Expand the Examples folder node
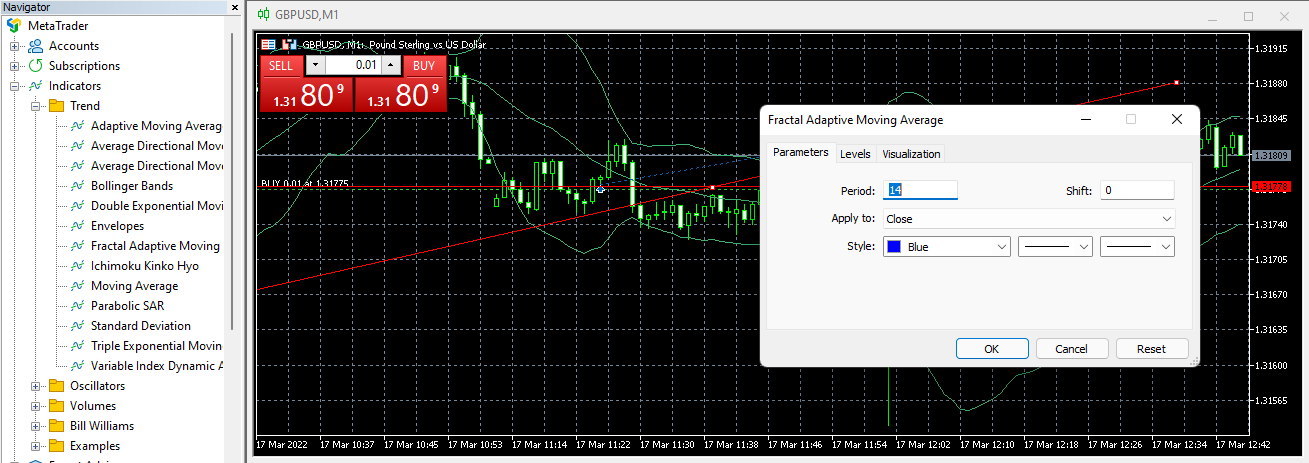 [35, 446]
